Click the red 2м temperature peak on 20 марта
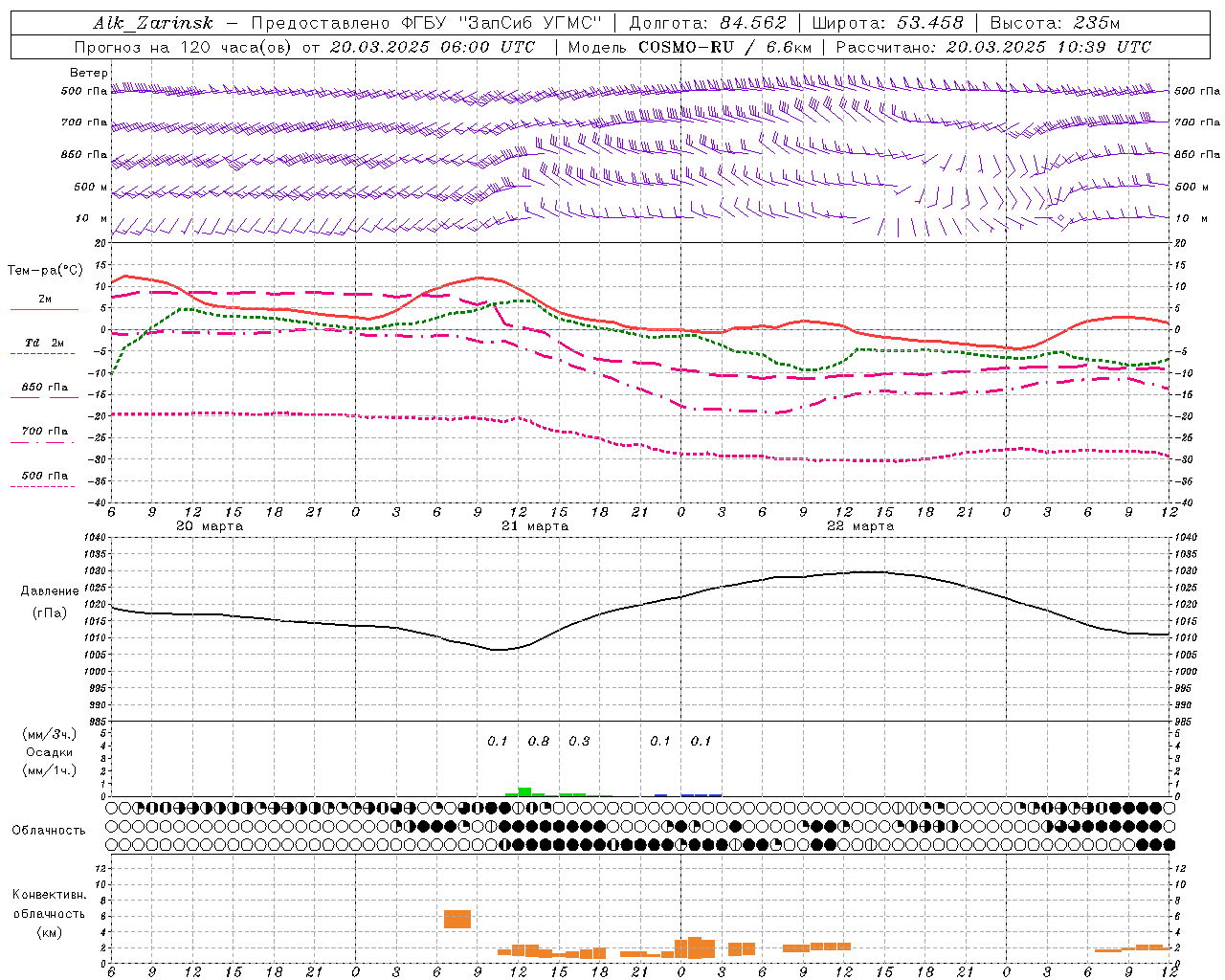 click(125, 276)
